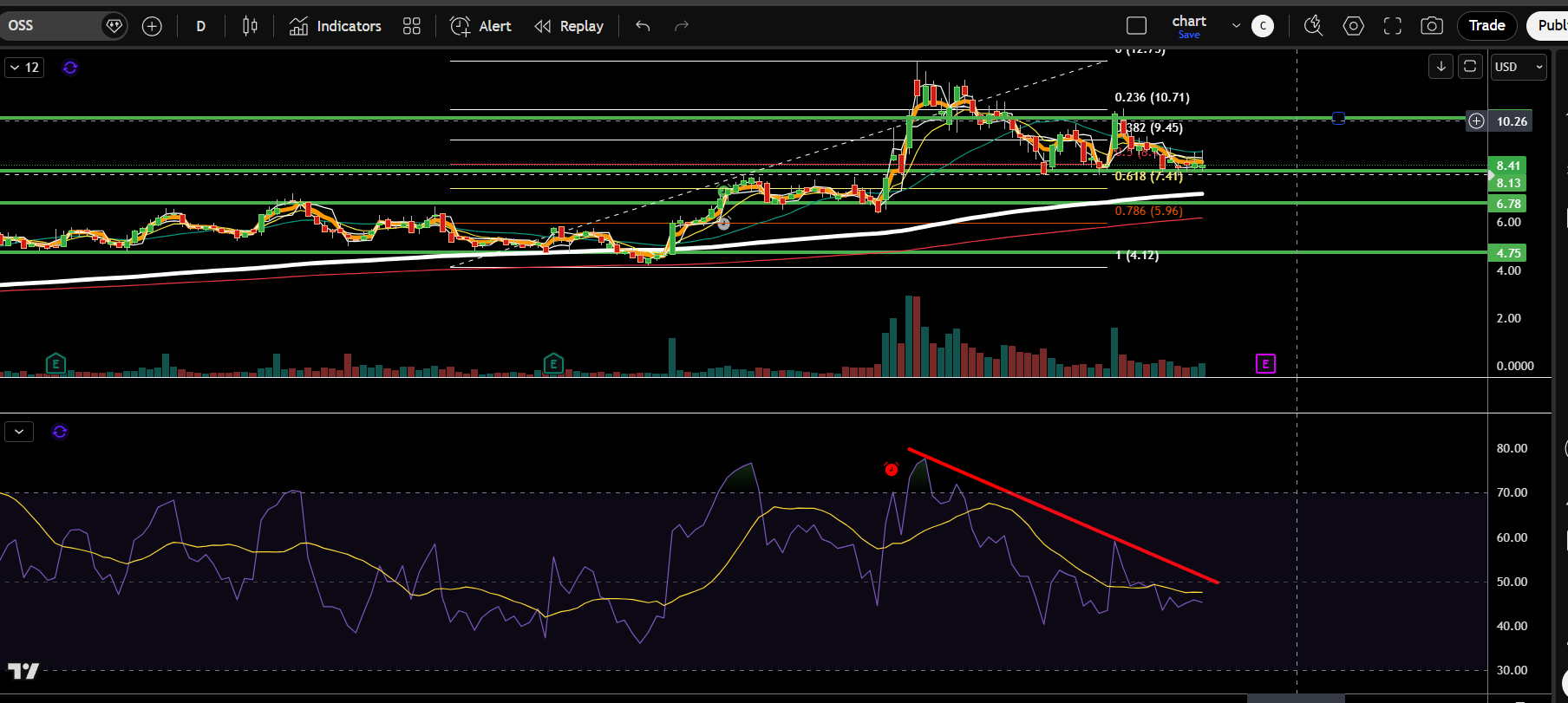Click the first green earnings E marker

56,363
